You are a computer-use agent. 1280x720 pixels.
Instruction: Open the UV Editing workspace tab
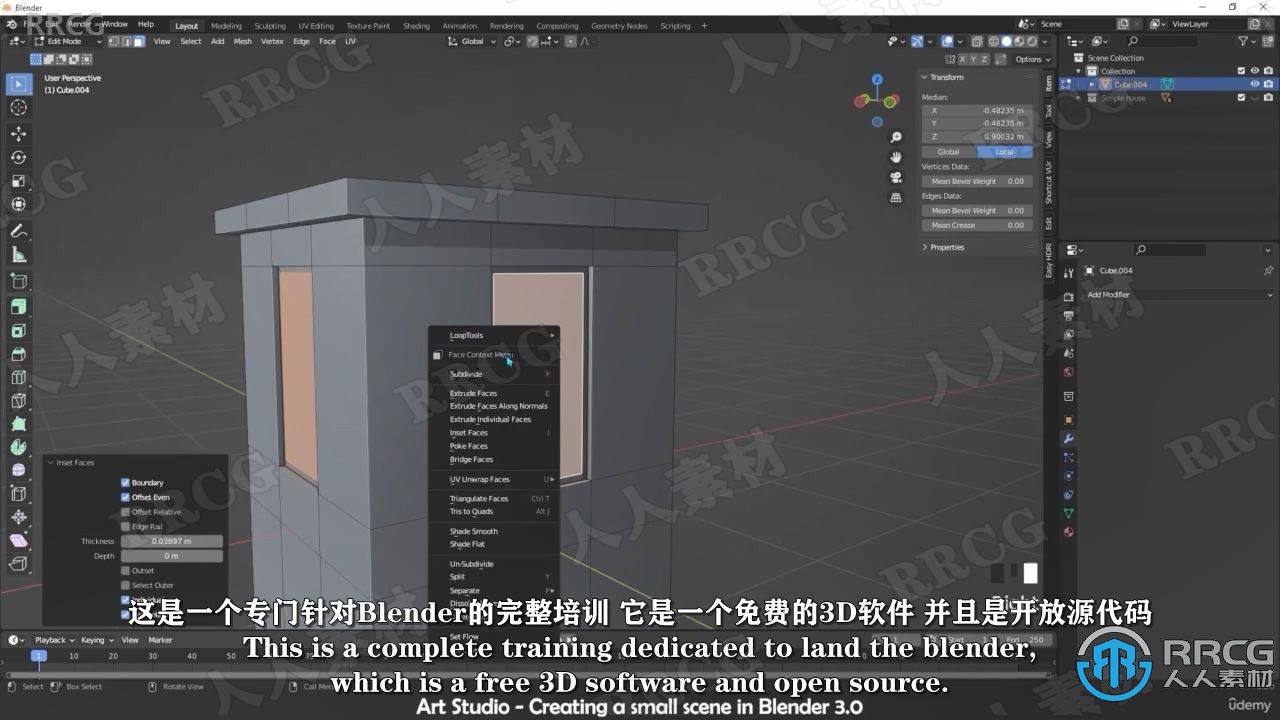coord(316,26)
